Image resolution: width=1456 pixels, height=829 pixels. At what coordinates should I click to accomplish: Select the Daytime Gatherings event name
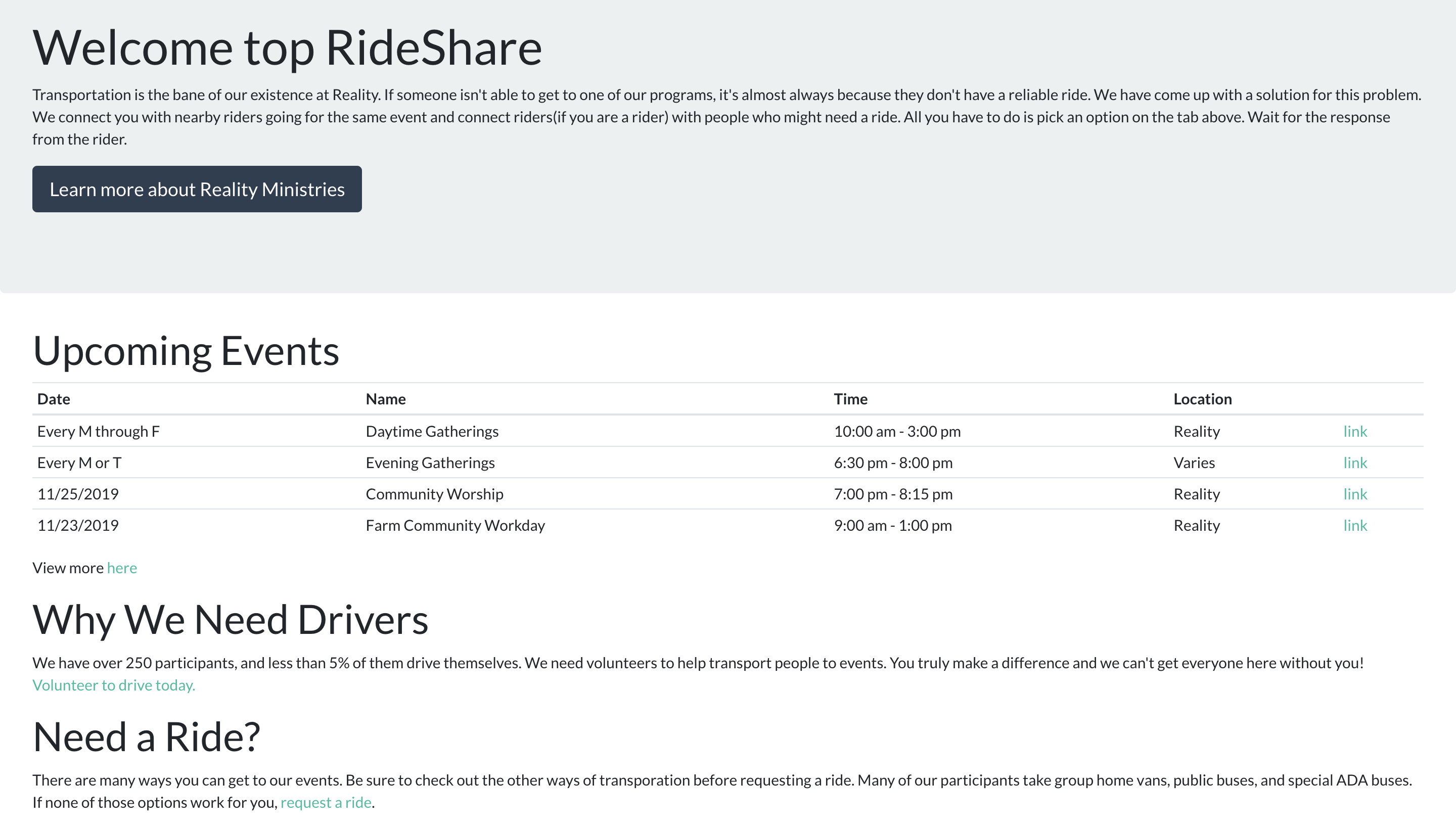click(432, 432)
